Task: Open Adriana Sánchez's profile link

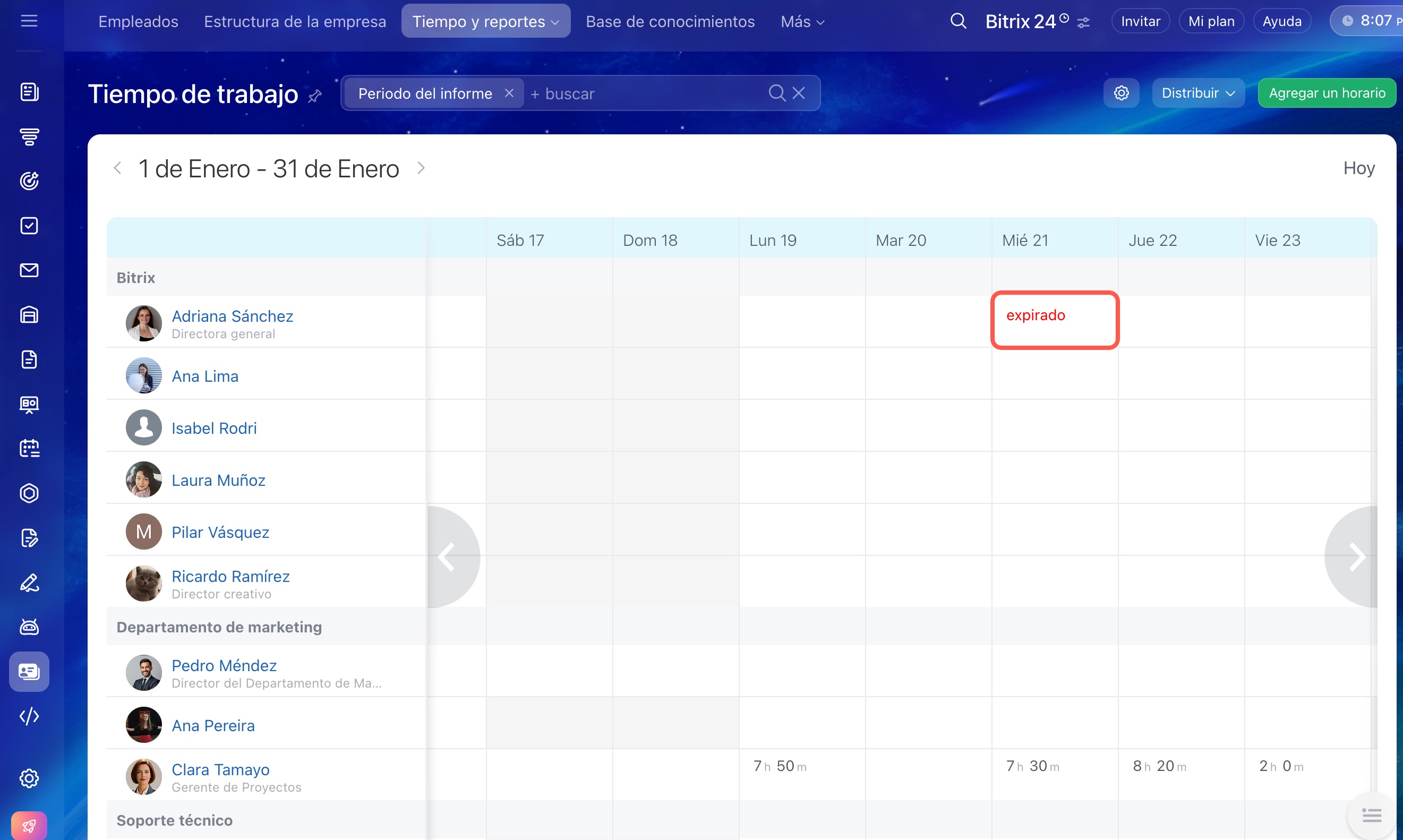Action: coord(232,316)
